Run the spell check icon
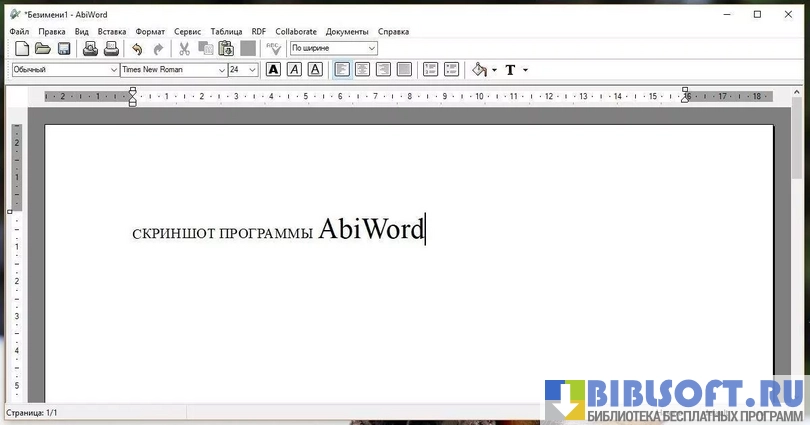This screenshot has width=810, height=425. (x=273, y=48)
